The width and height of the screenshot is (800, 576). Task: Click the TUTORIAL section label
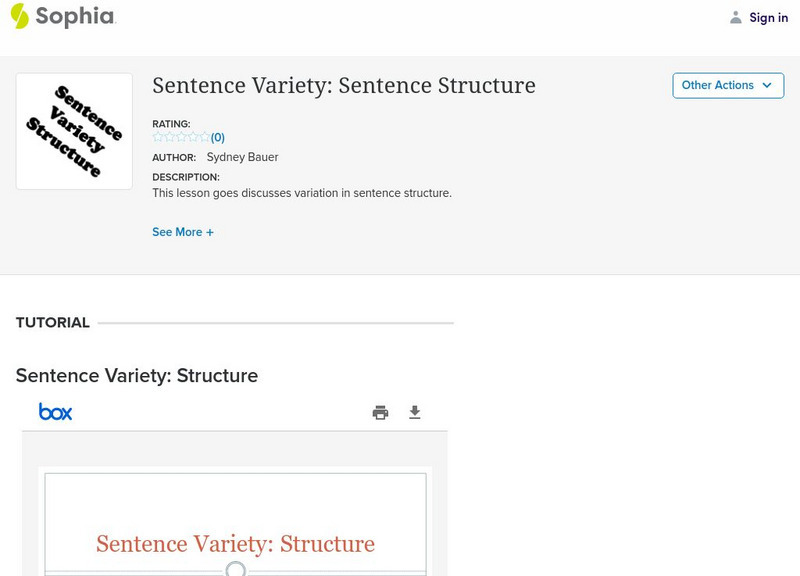[x=53, y=323]
